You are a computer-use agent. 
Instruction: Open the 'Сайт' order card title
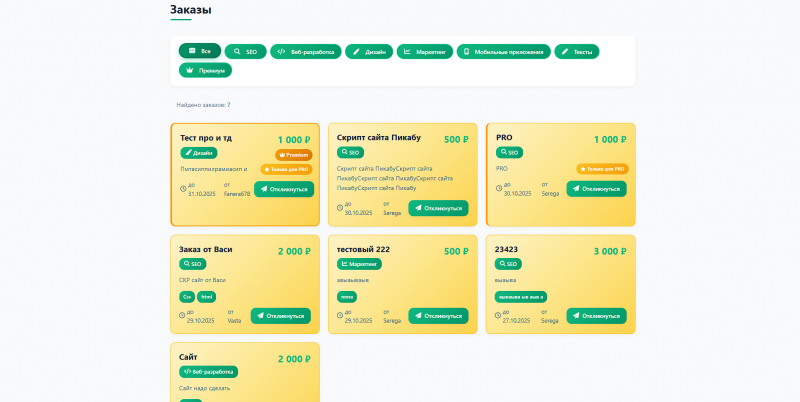pyautogui.click(x=188, y=357)
